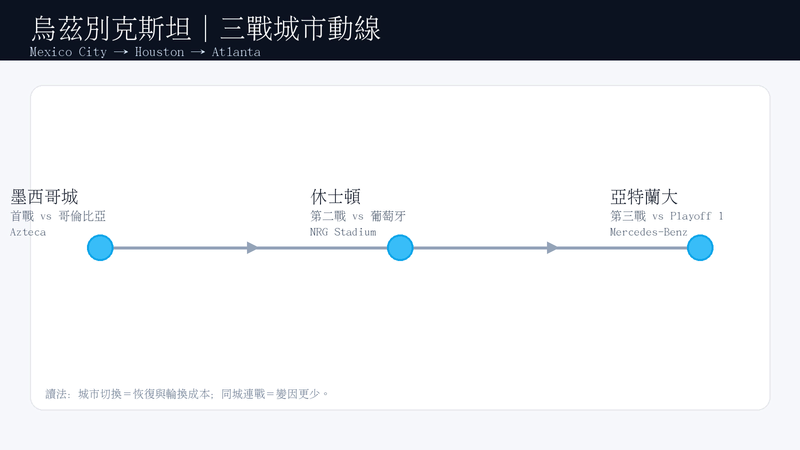Click the 首戰 vs 哥倫比亞 match text
This screenshot has height=450, width=800.
[58, 216]
